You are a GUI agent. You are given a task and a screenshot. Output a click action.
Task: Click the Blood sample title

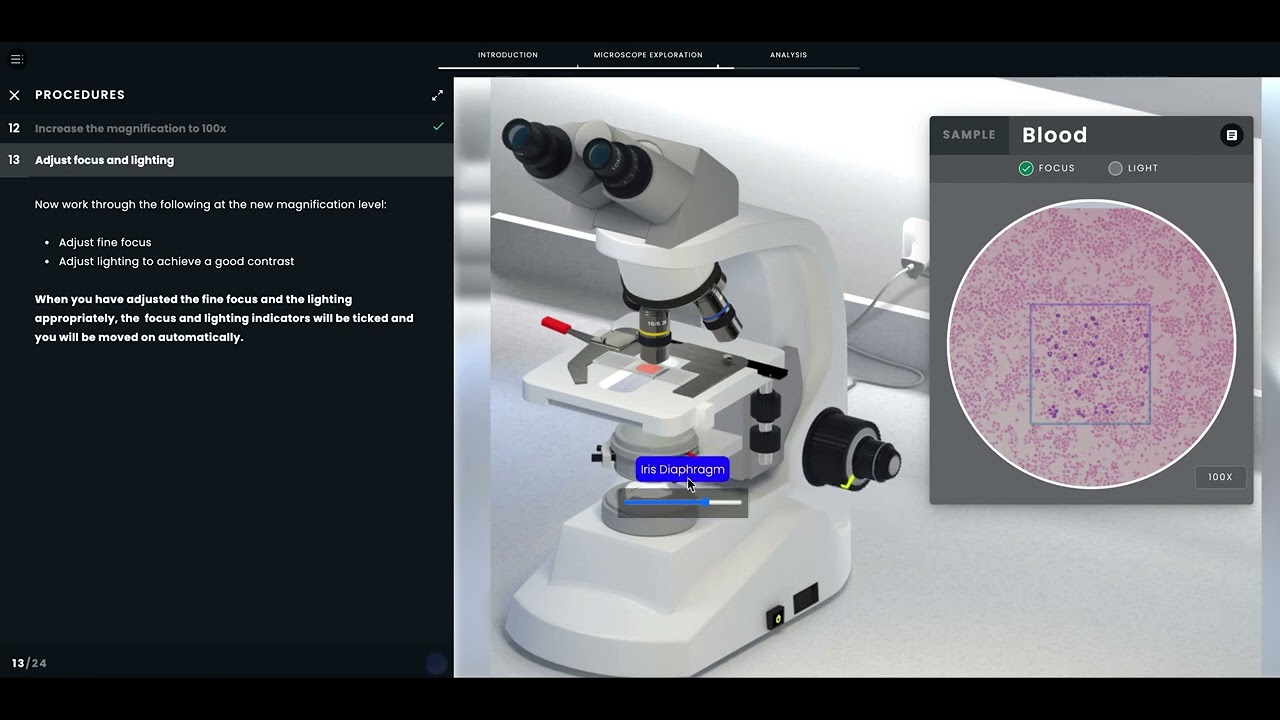(1054, 135)
